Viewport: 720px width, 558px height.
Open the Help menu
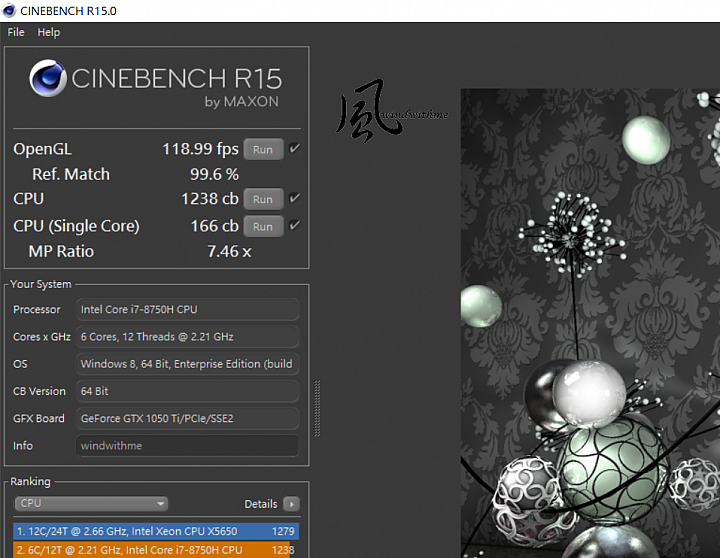pyautogui.click(x=49, y=32)
